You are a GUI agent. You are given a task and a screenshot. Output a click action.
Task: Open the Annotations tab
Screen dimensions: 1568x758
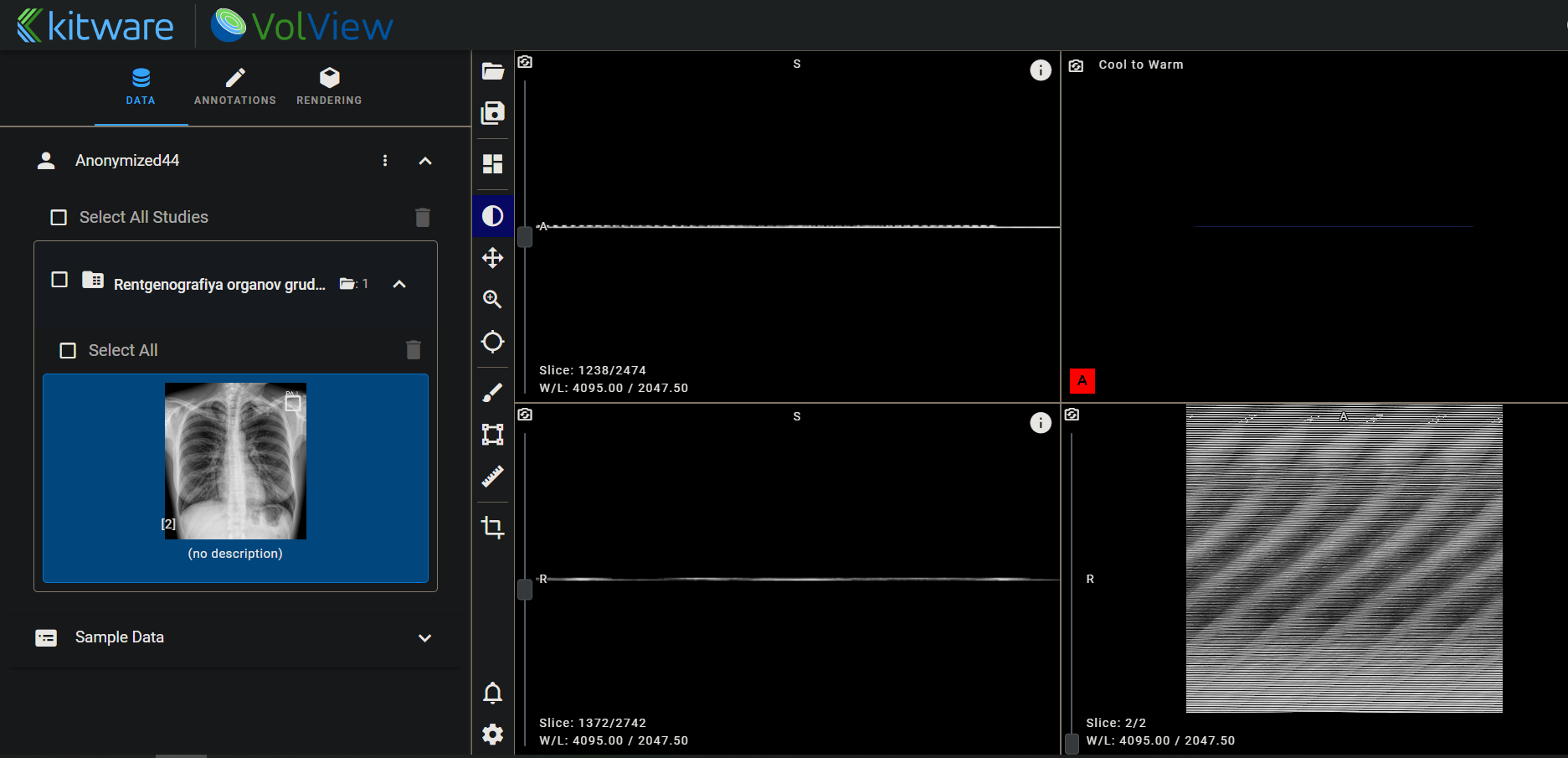[234, 87]
